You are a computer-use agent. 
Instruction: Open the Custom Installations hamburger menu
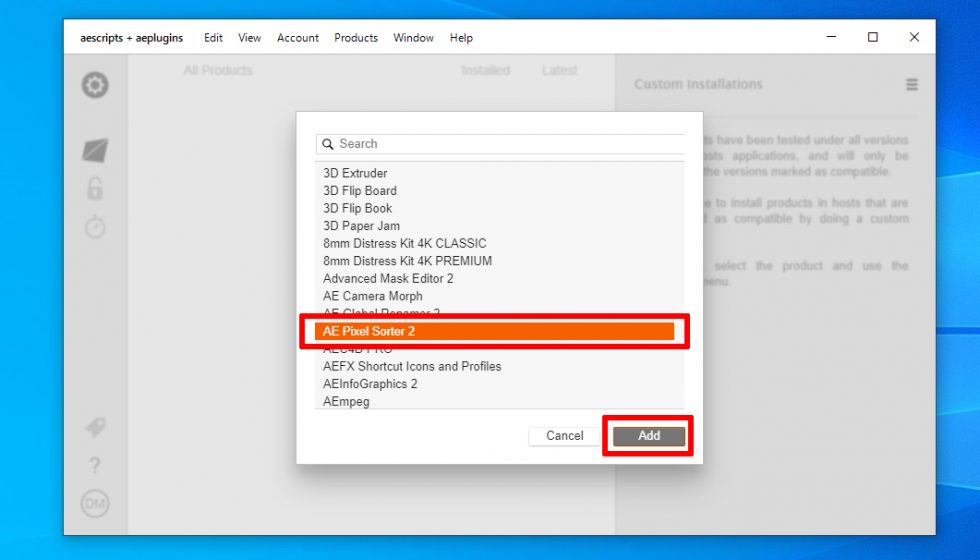(x=912, y=84)
